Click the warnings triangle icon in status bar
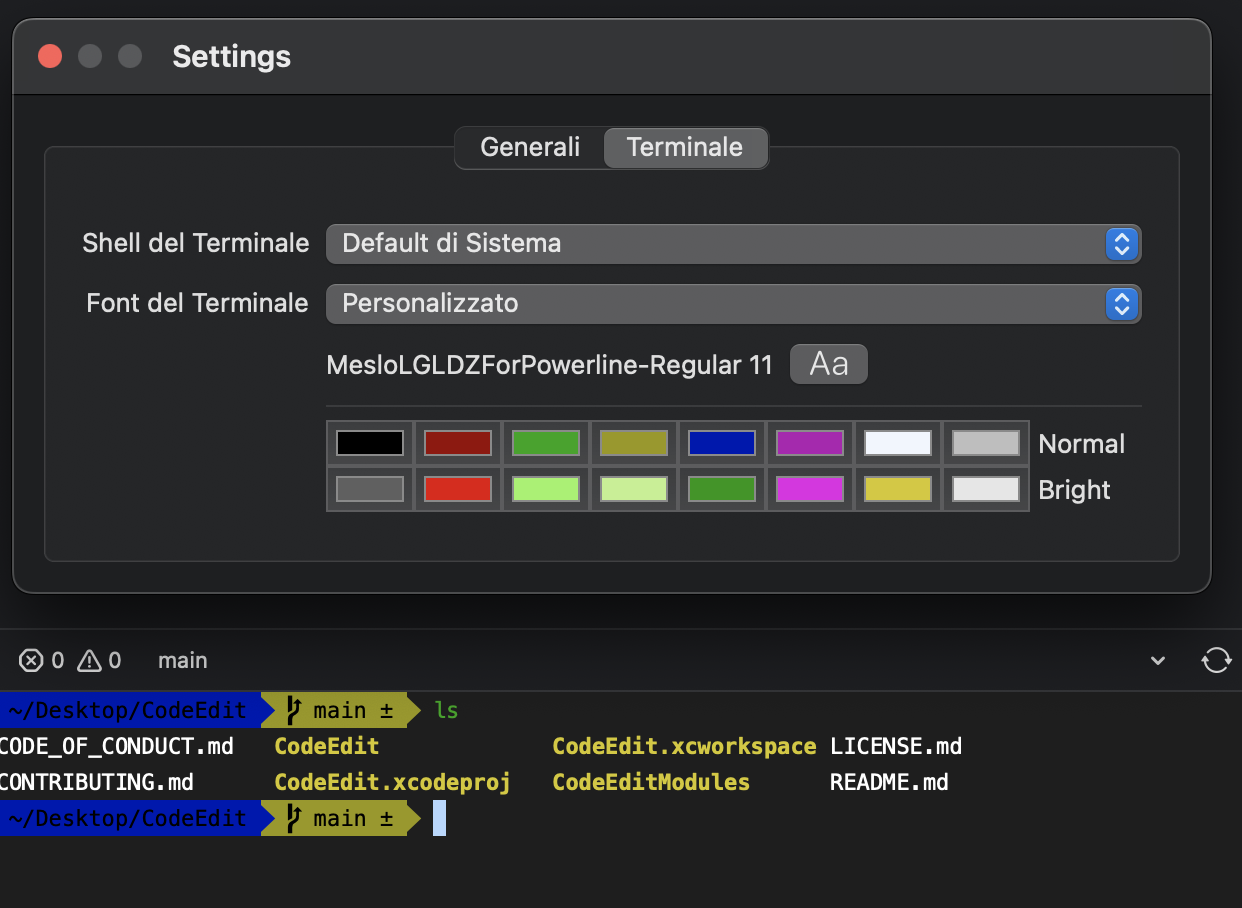 [x=90, y=660]
